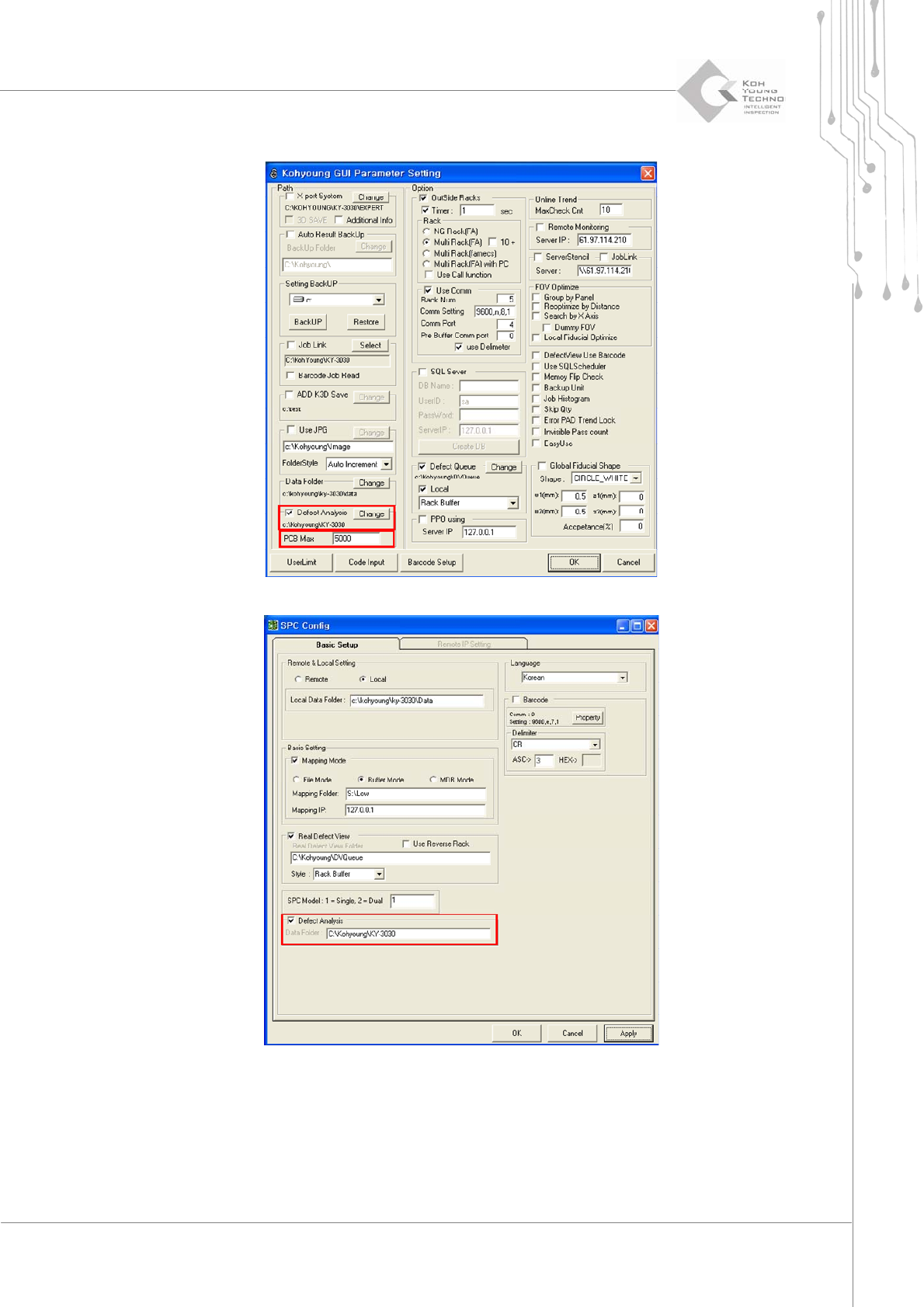Toggle Mapping Mode checkbox
This screenshot has width=924, height=1307.
pos(294,761)
